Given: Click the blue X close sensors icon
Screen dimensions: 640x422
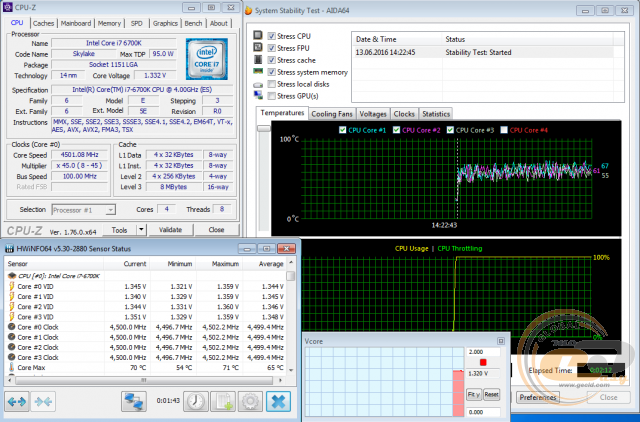Looking at the screenshot, I should pyautogui.click(x=278, y=402).
